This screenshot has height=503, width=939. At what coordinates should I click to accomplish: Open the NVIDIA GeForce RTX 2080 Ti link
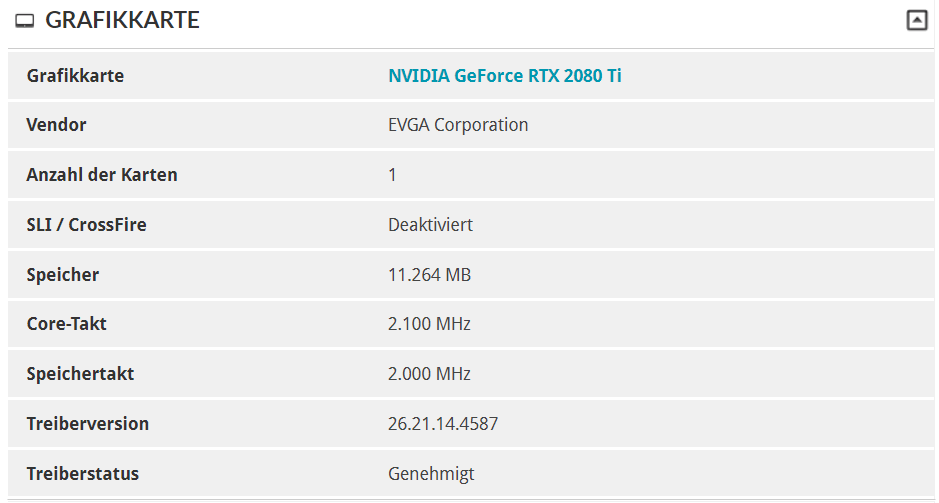tap(505, 75)
